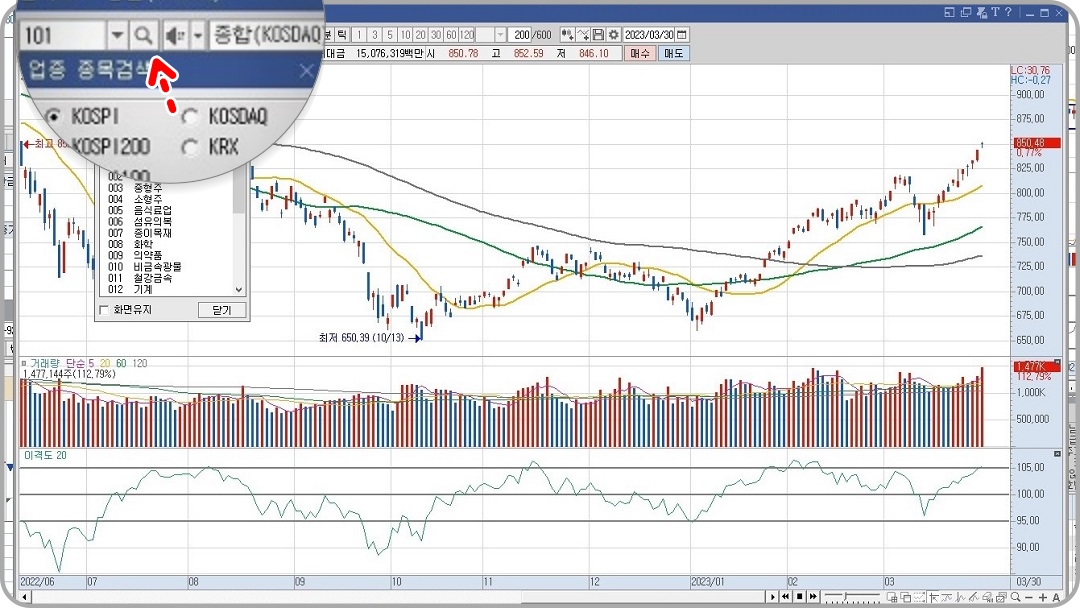Select the KOSPI radio button

53,116
